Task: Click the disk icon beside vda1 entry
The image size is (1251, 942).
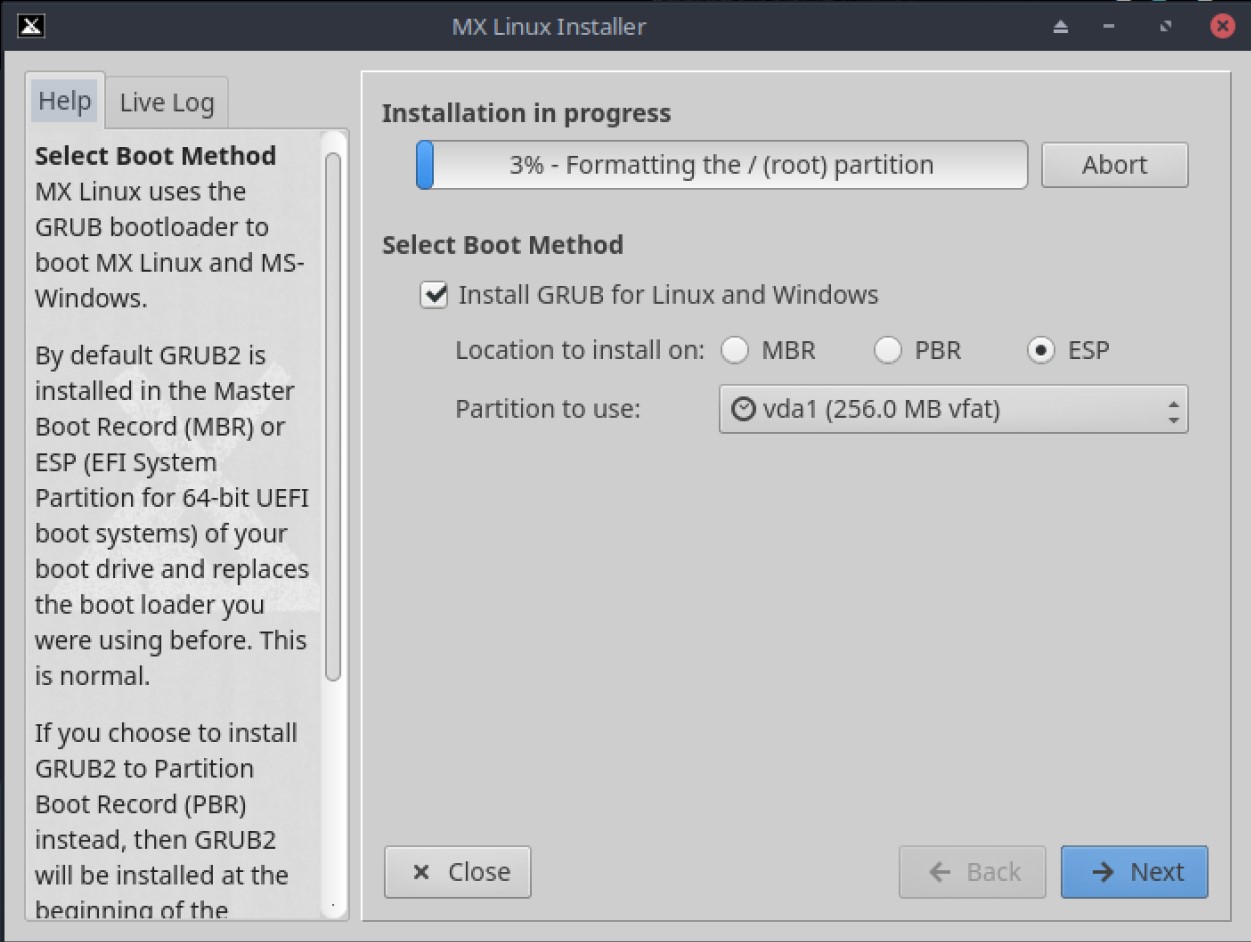Action: tap(743, 409)
